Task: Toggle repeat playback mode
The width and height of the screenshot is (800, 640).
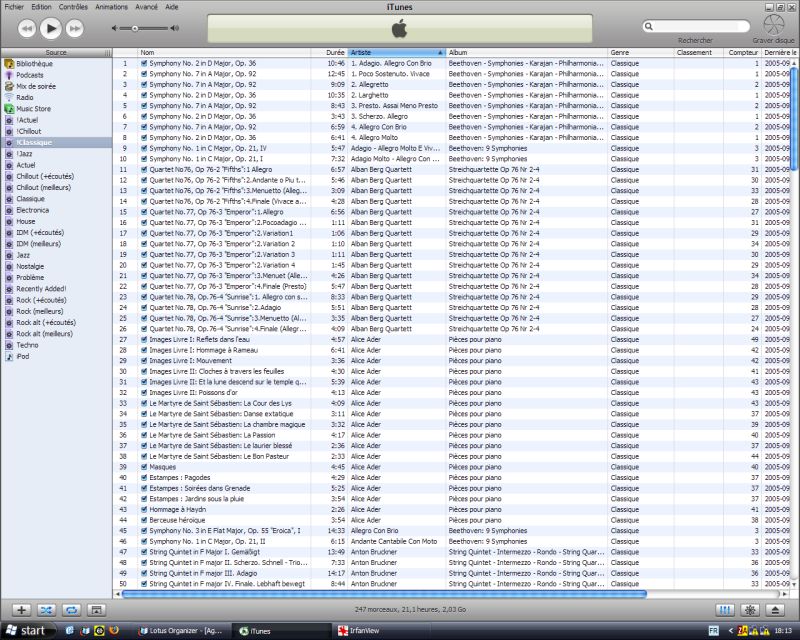Action: [71, 609]
